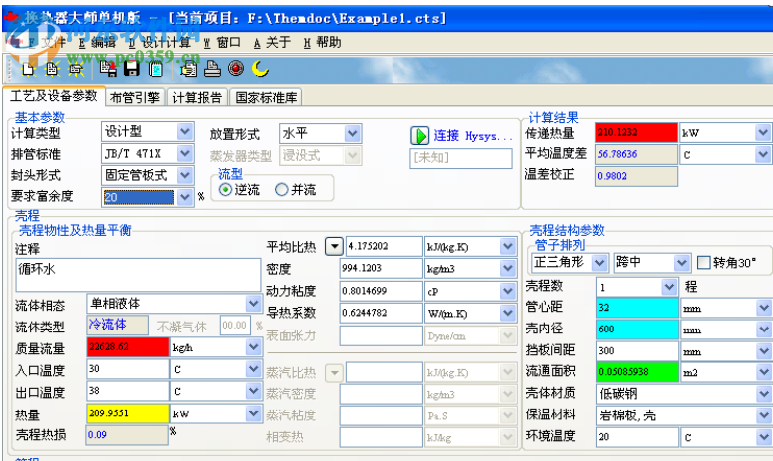
Task: Click the red round stop icon
Action: [236, 69]
